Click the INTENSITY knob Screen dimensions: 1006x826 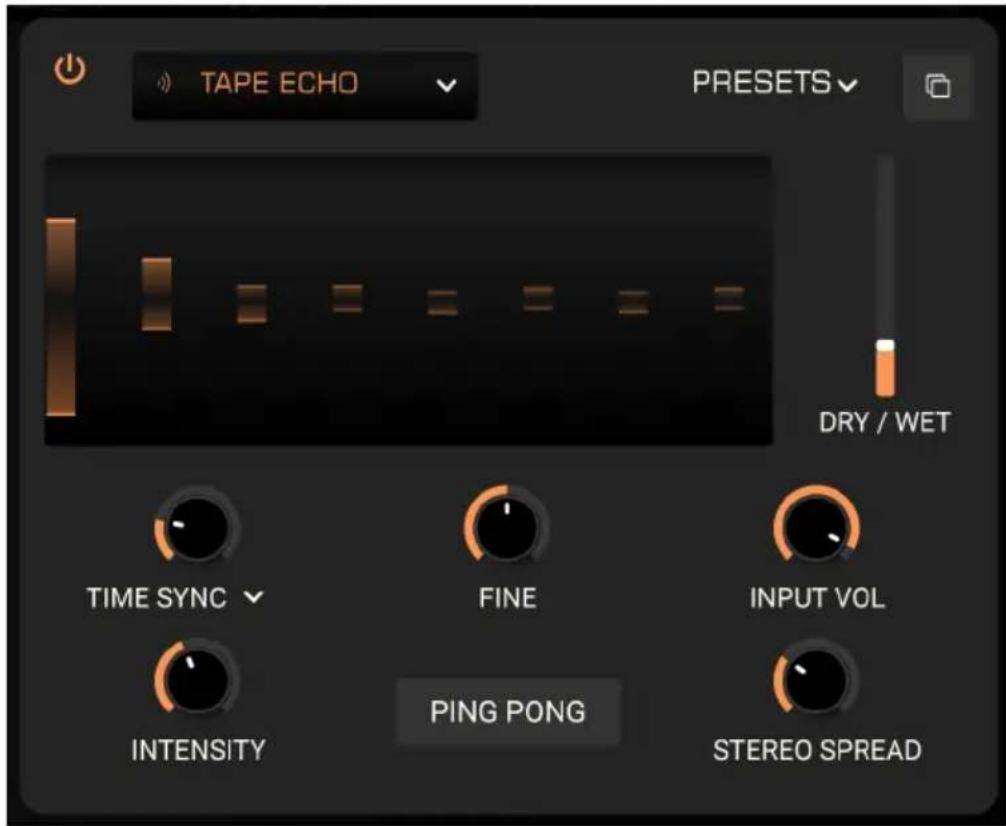197,678
